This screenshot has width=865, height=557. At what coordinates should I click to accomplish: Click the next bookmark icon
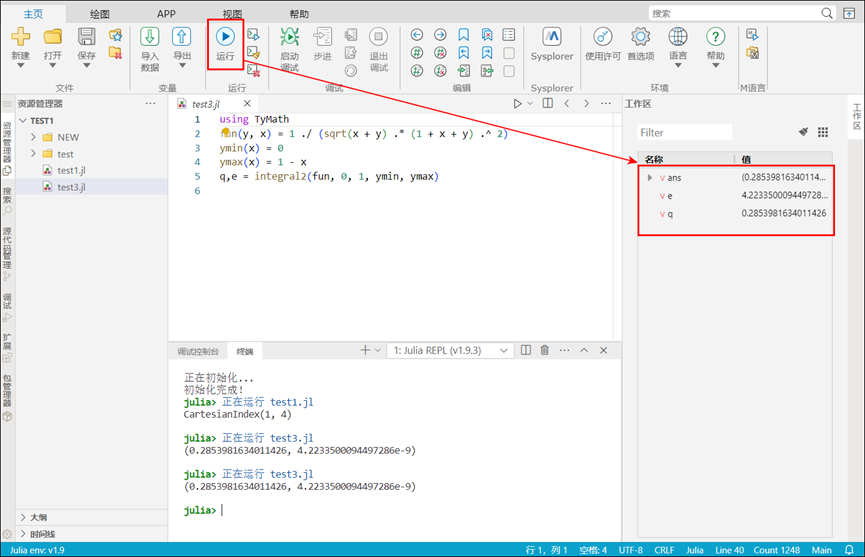coord(487,53)
